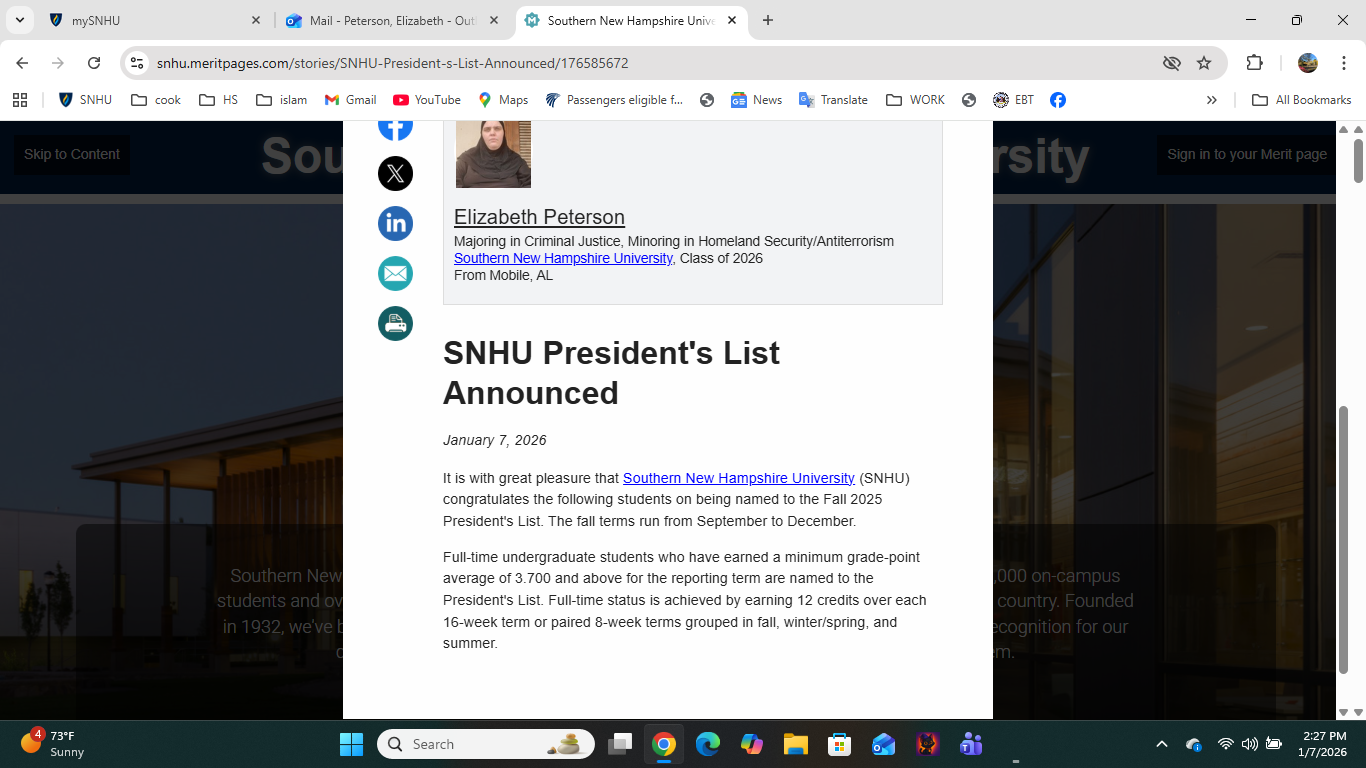Open the News bookmark
This screenshot has width=1366, height=768.
coord(757,100)
